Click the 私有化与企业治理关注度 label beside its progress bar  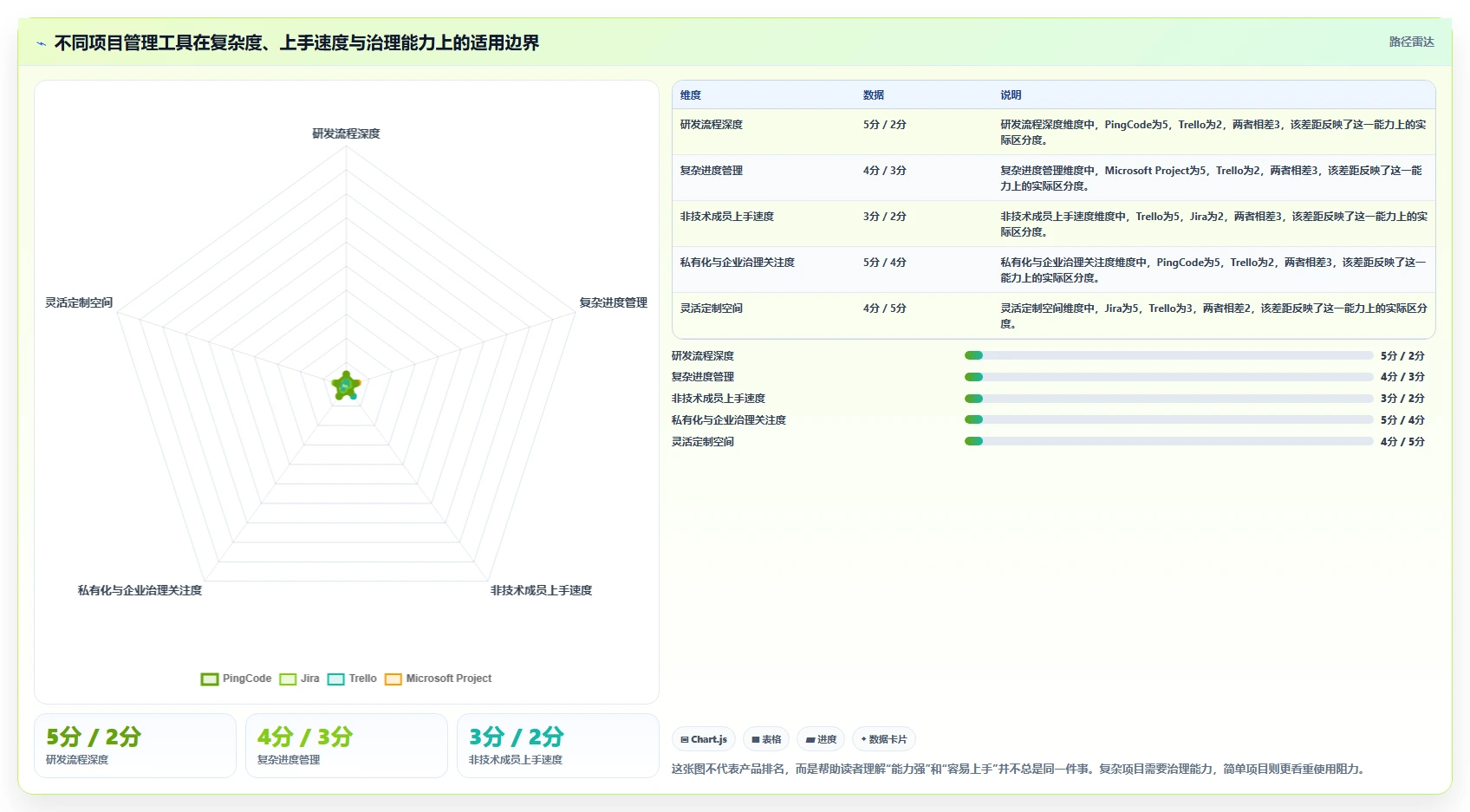728,420
